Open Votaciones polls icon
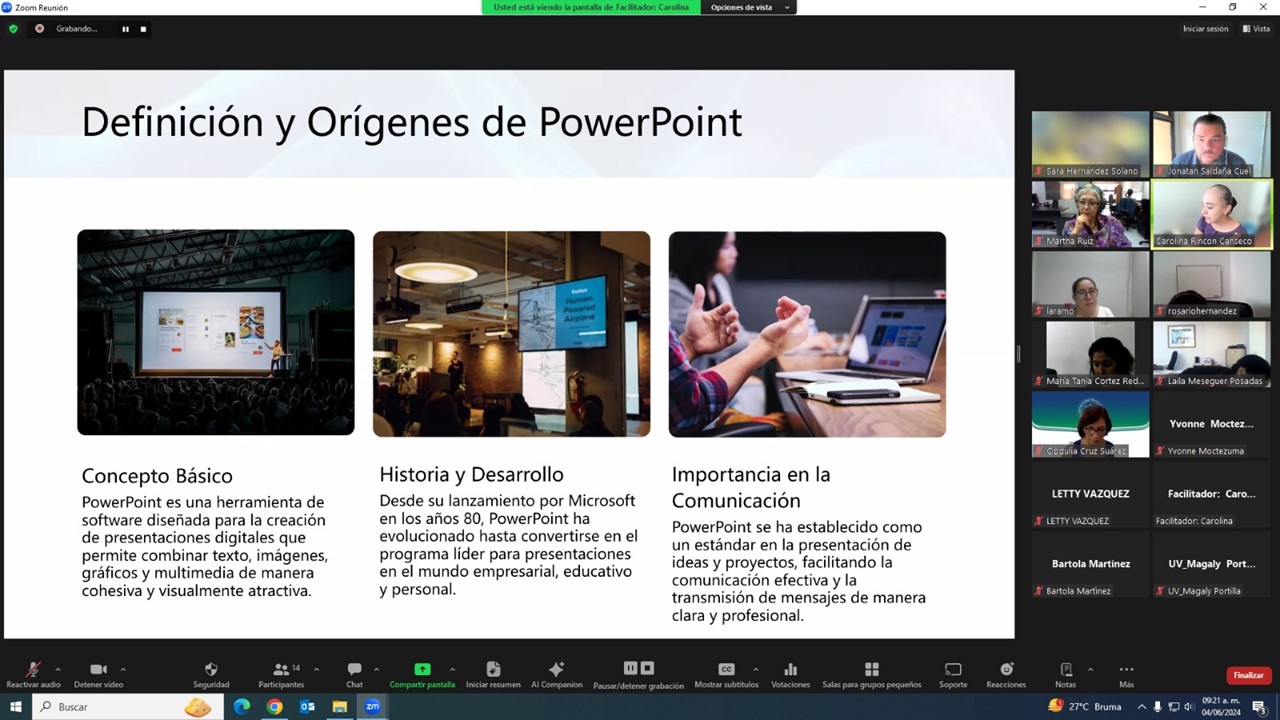Viewport: 1280px width, 720px height. tap(790, 670)
